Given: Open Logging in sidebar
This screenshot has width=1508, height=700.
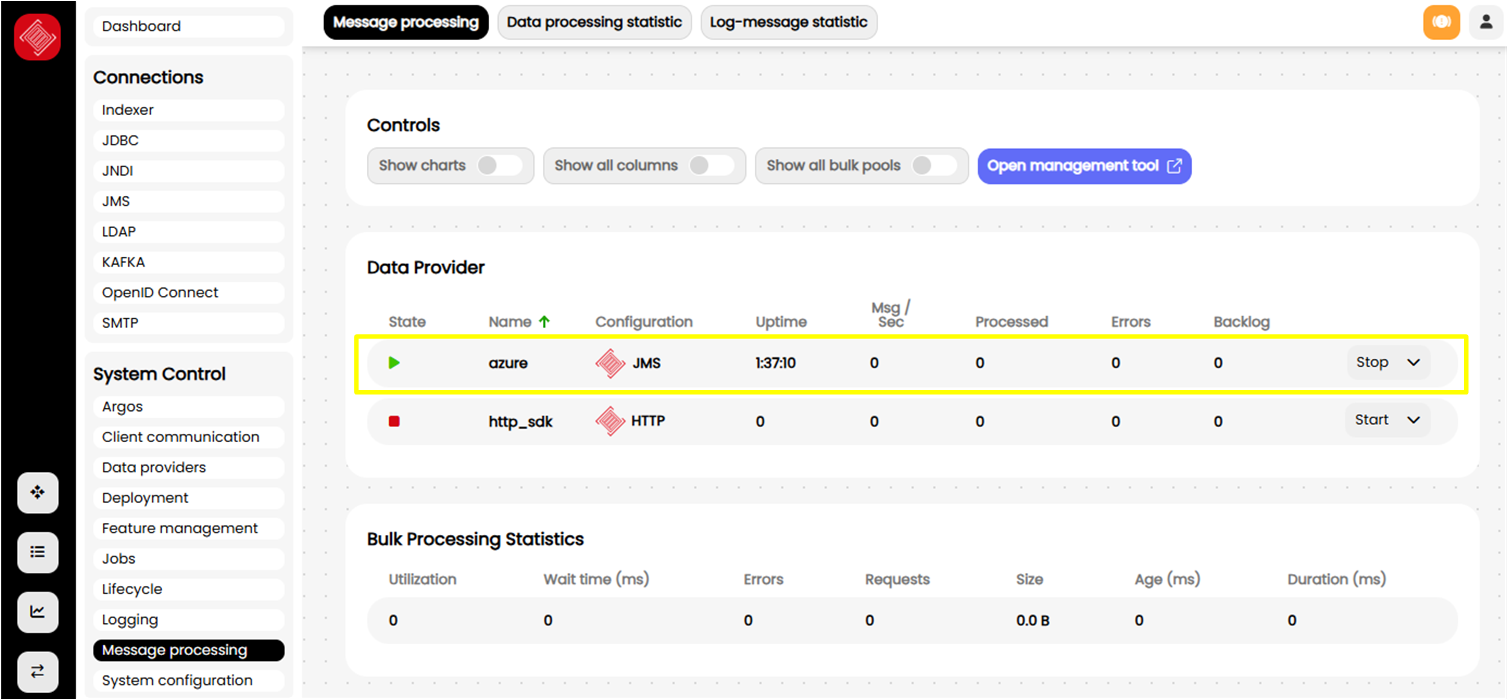Looking at the screenshot, I should pyautogui.click(x=188, y=620).
